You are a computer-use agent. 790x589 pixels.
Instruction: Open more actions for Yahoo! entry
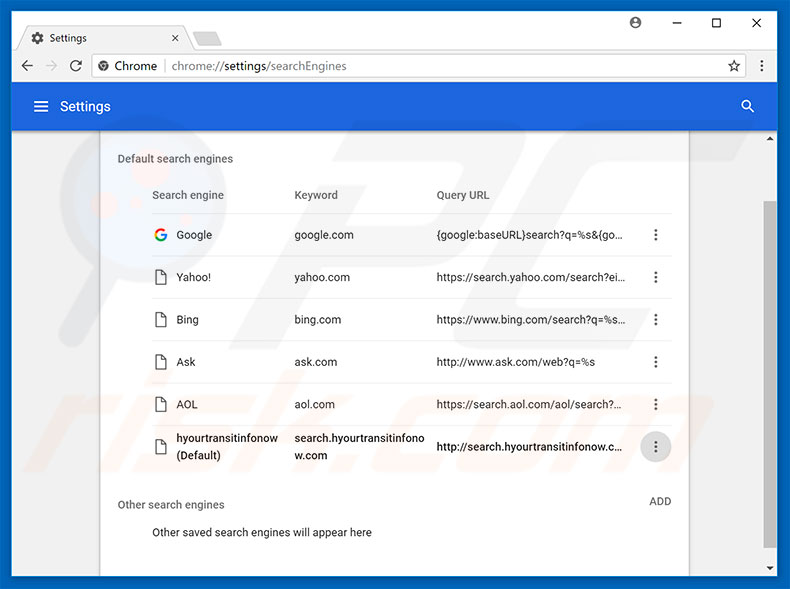(656, 277)
